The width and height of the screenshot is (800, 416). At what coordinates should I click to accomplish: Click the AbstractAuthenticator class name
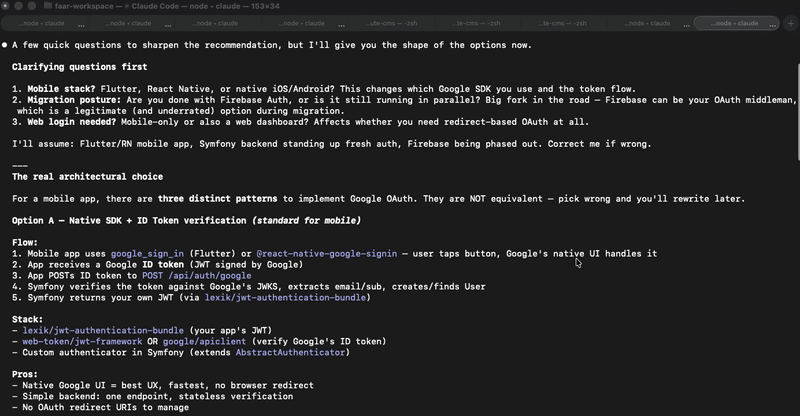[x=297, y=352]
